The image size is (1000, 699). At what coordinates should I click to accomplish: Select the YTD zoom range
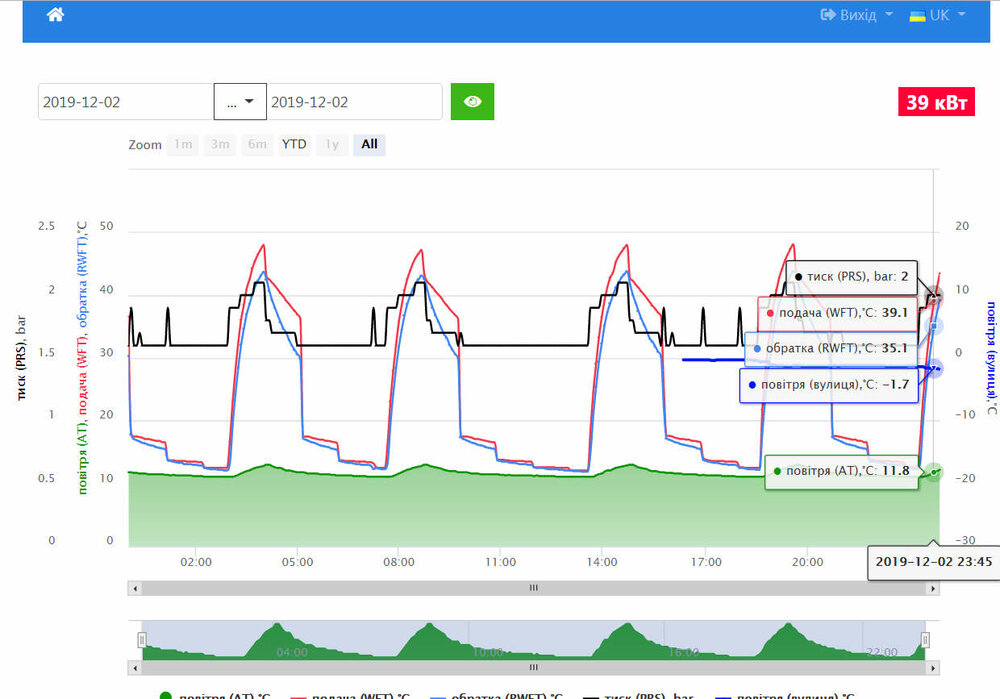(294, 144)
